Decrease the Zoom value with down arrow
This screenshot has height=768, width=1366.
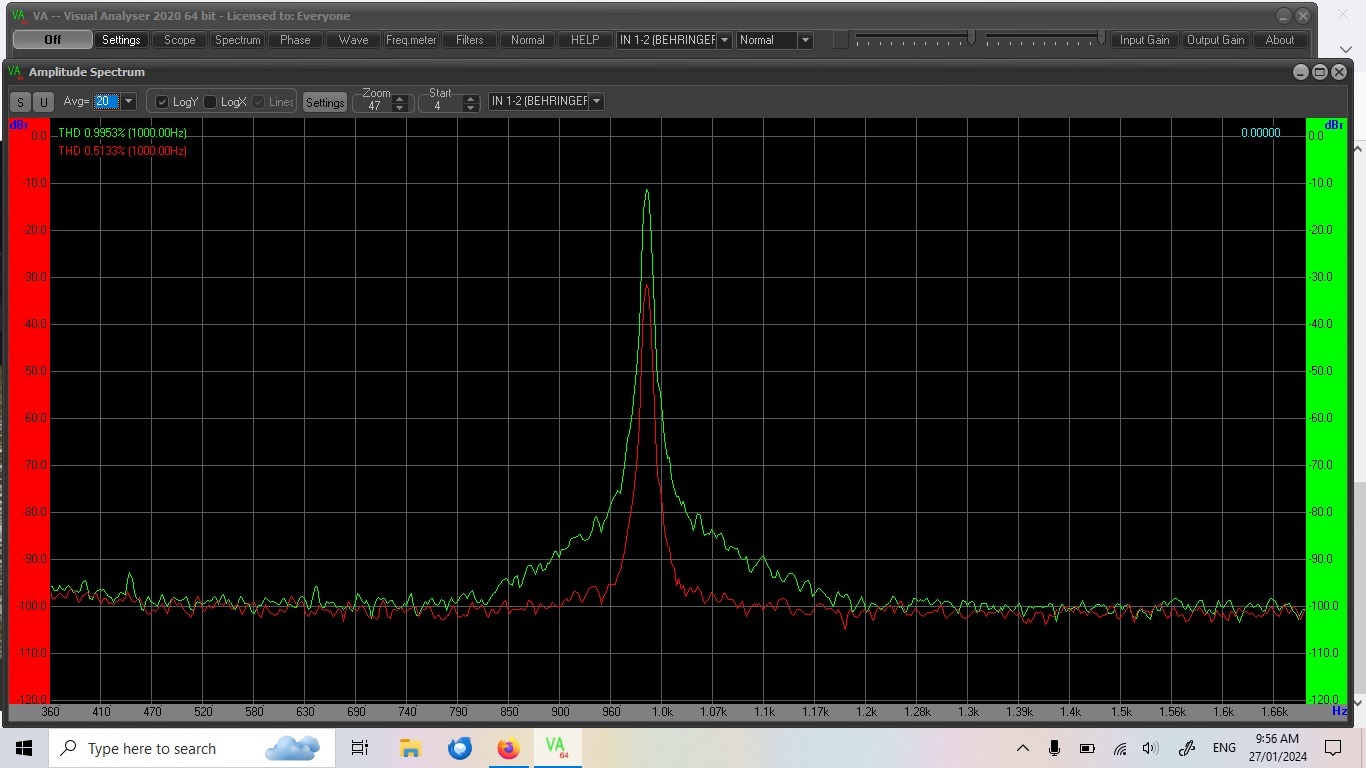(400, 107)
